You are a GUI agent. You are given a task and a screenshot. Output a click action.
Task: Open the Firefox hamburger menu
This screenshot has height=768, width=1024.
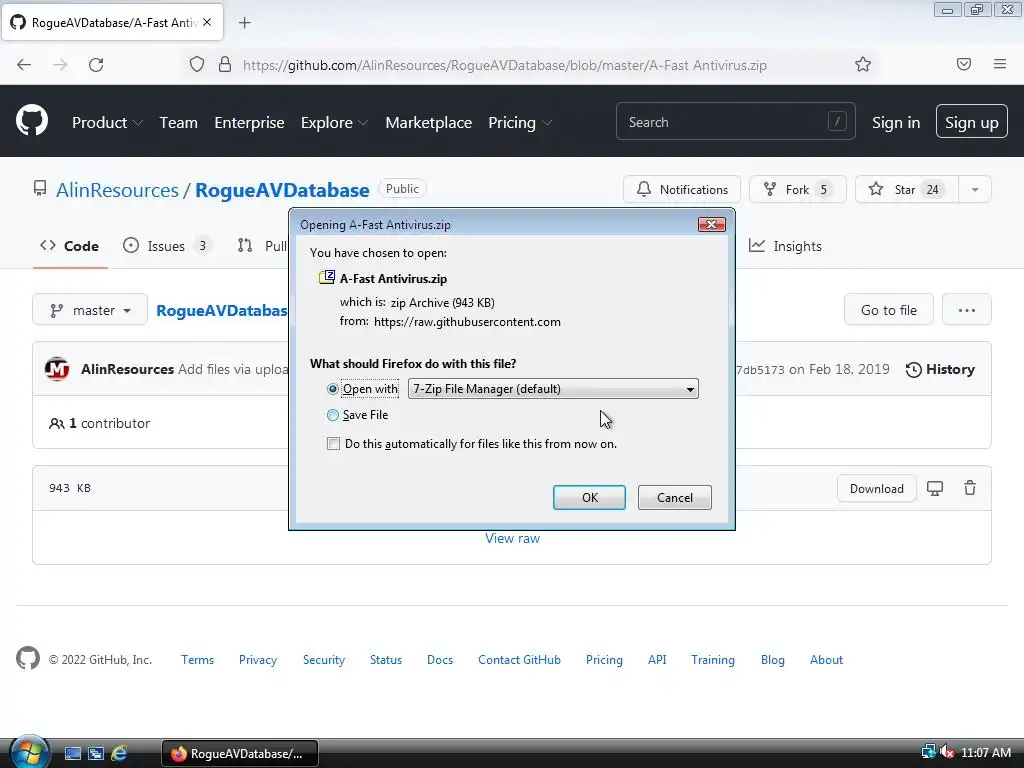(x=1000, y=64)
